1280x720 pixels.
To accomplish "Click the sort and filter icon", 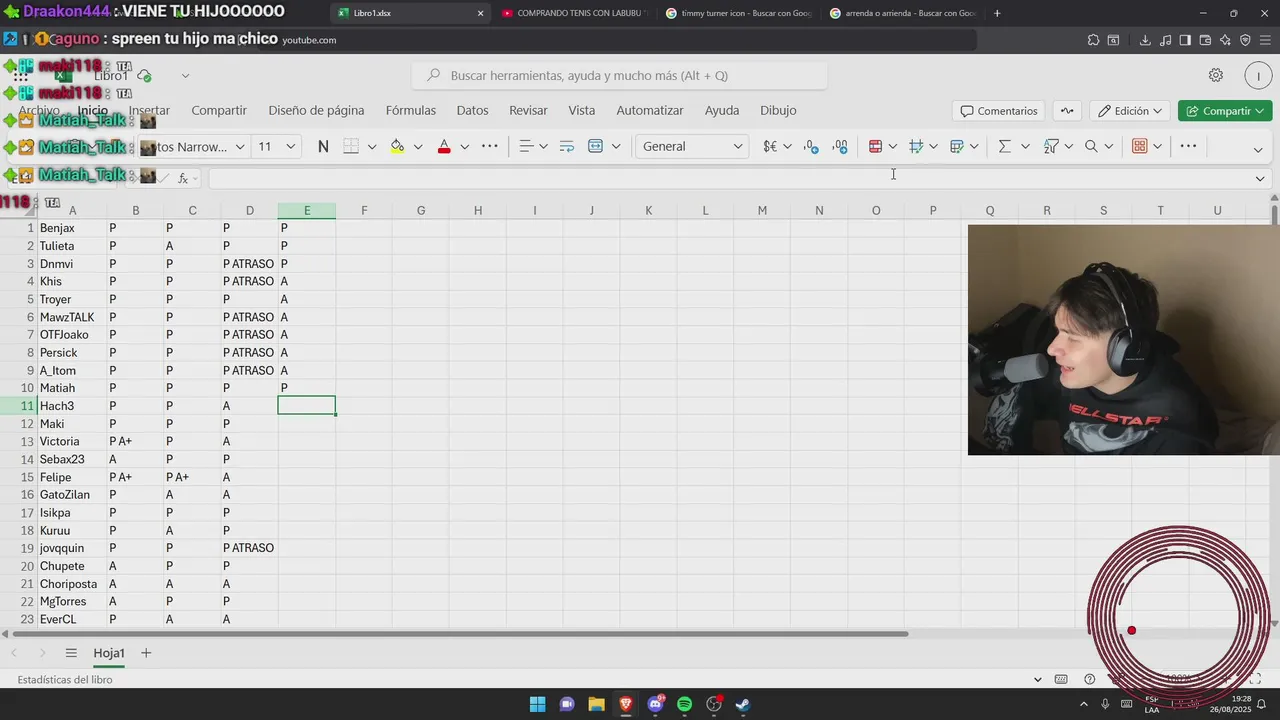I will pyautogui.click(x=1051, y=146).
